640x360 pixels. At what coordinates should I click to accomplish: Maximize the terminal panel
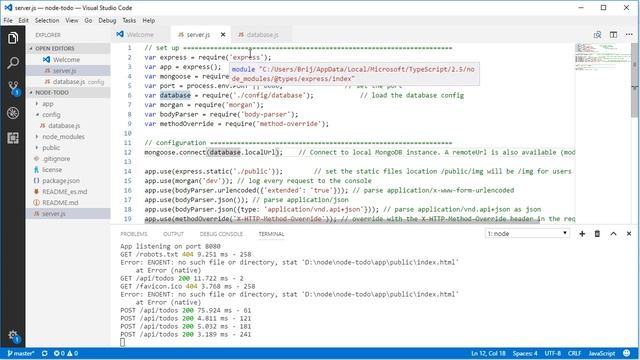coord(613,233)
